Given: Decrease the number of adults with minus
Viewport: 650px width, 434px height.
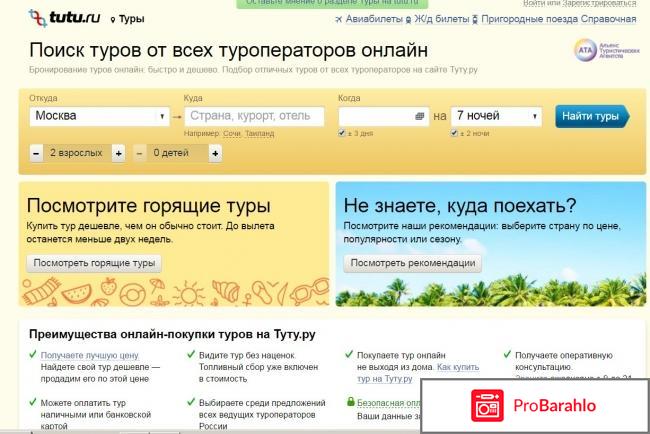Looking at the screenshot, I should coord(36,153).
